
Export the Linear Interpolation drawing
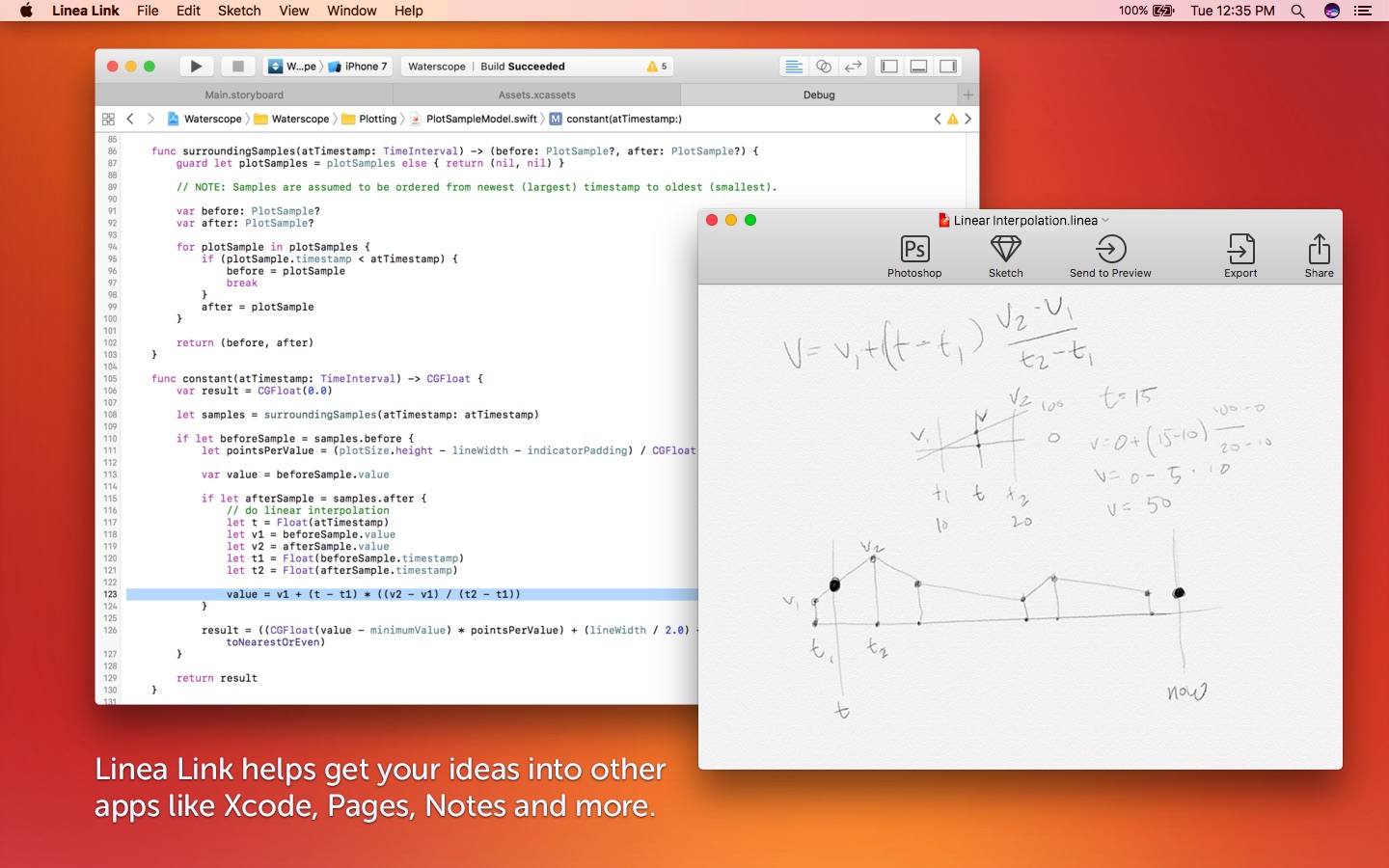click(x=1240, y=257)
